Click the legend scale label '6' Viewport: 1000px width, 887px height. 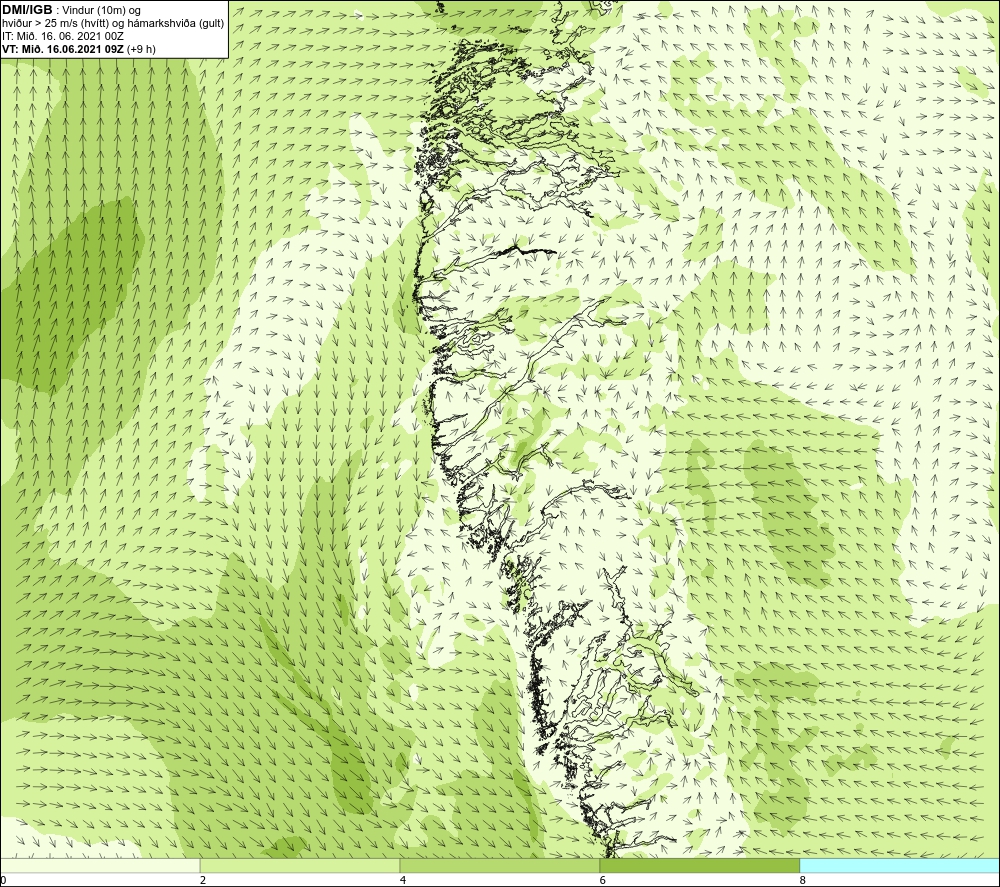click(x=603, y=880)
